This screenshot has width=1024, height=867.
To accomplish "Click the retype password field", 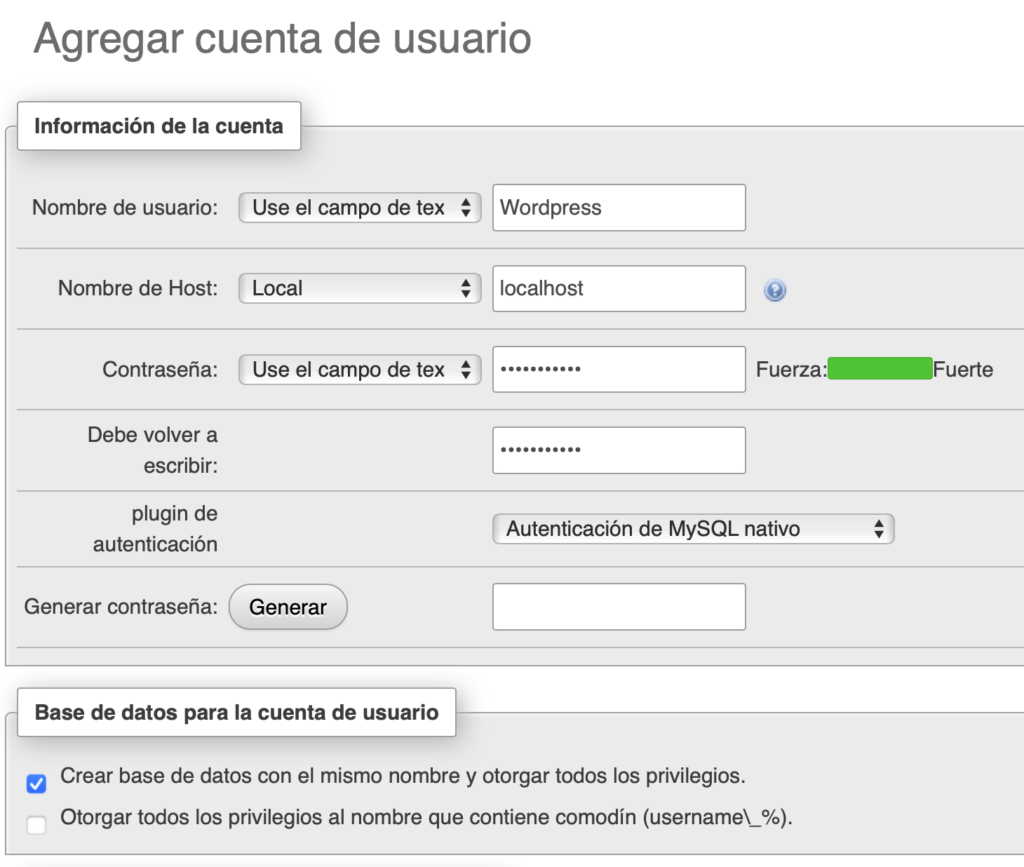I will [x=619, y=450].
